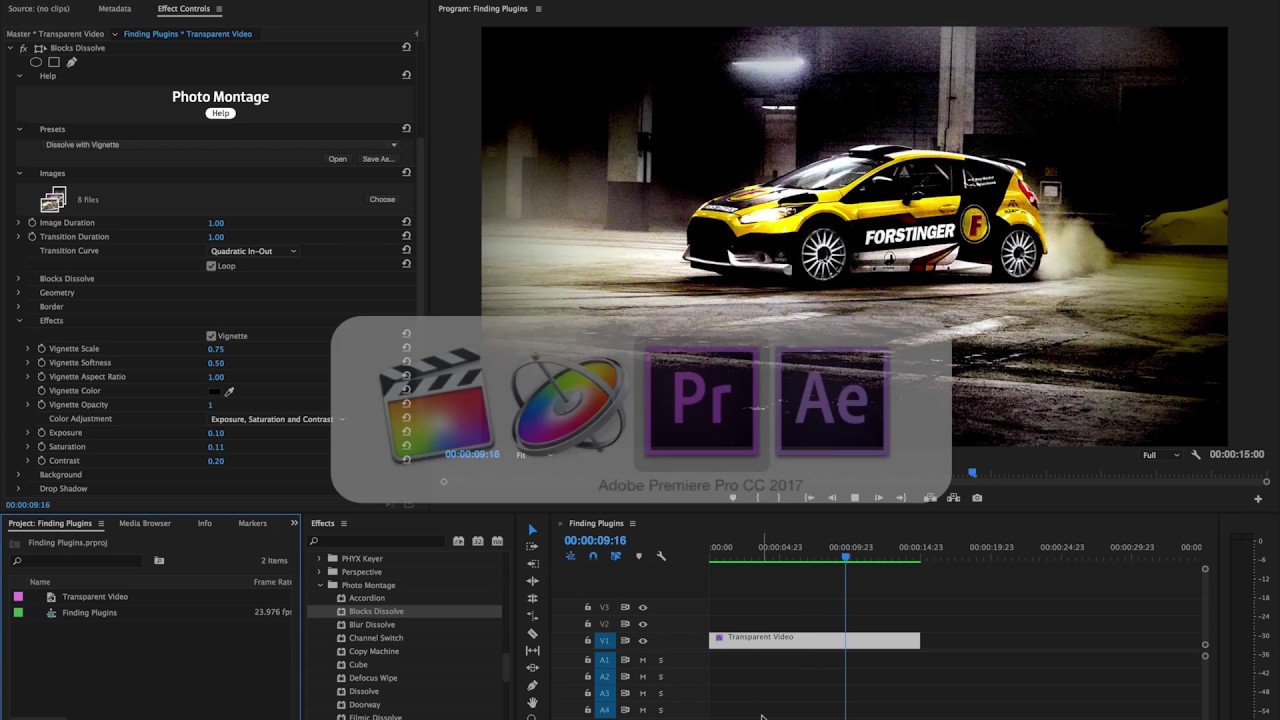Create rectangle mask for Blocks Dissolve
Viewport: 1280px width, 720px height.
(54, 62)
